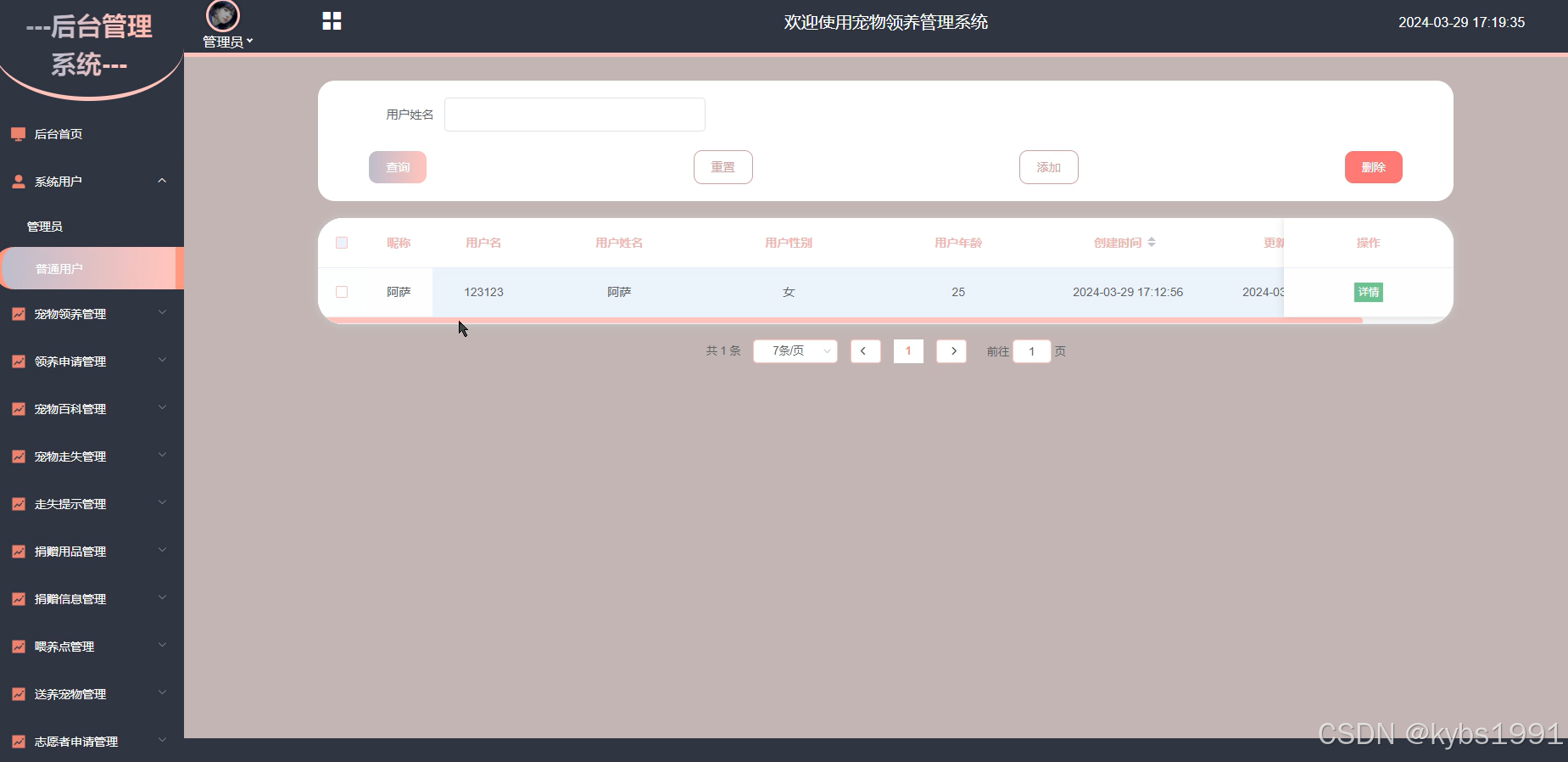Click the 领养申请管理 chart icon
Screen dimensions: 1568x762
pos(18,361)
